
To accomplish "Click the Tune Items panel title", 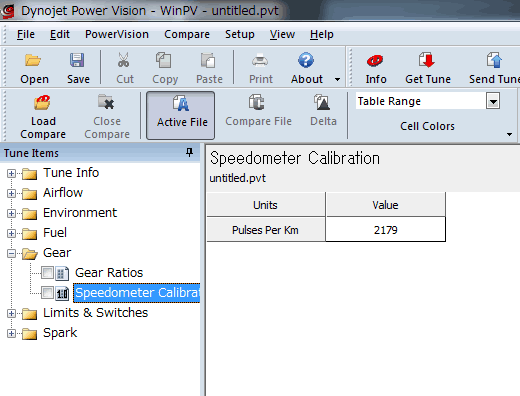I will click(31, 153).
